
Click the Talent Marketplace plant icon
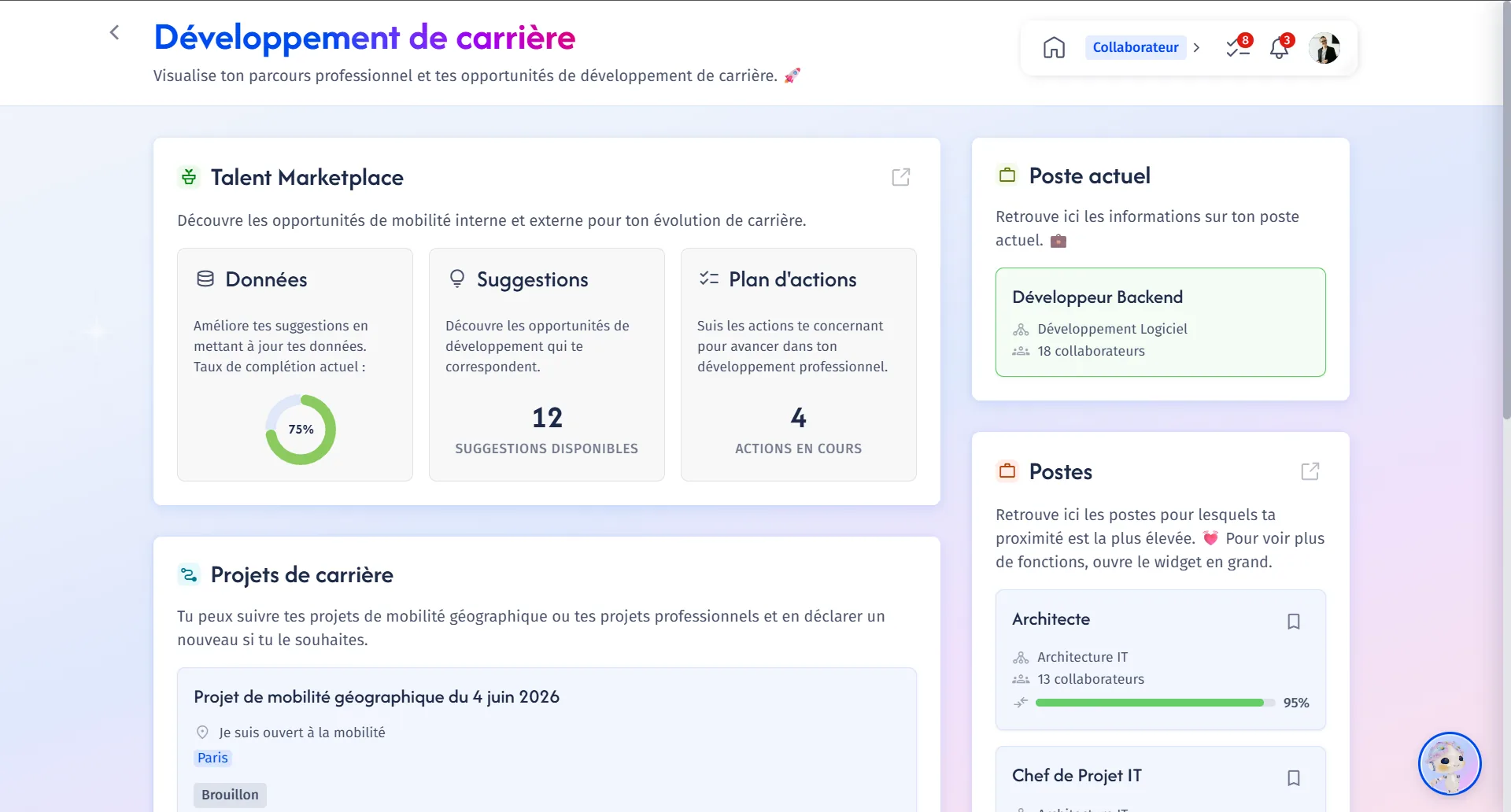tap(189, 177)
